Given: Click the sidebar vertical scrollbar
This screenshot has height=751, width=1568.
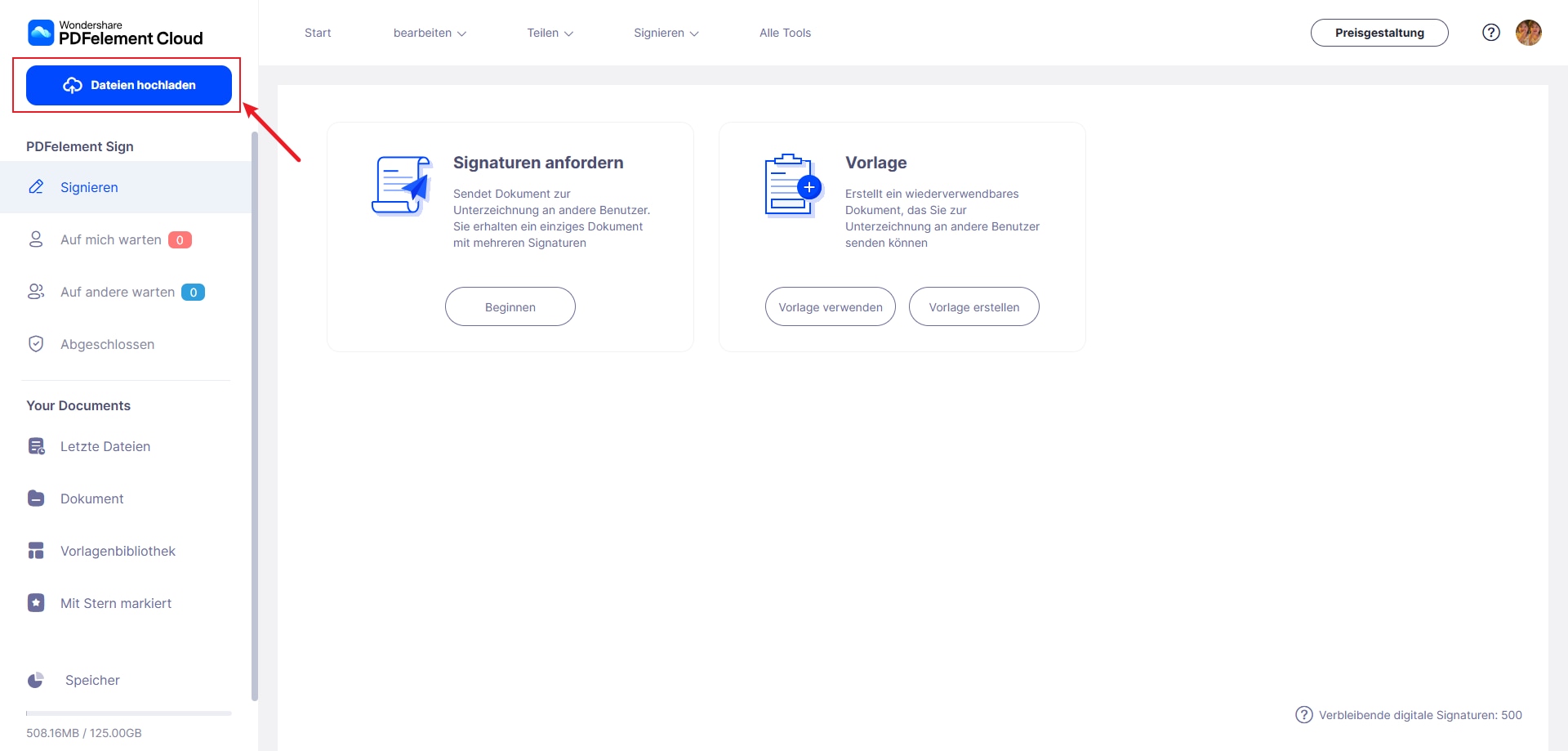Looking at the screenshot, I should point(255,417).
